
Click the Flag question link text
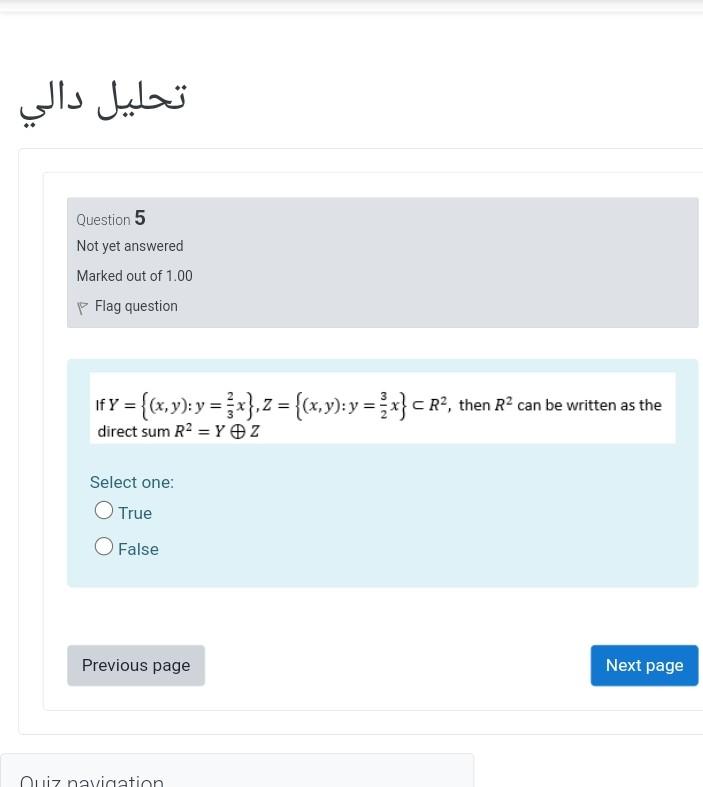click(136, 306)
